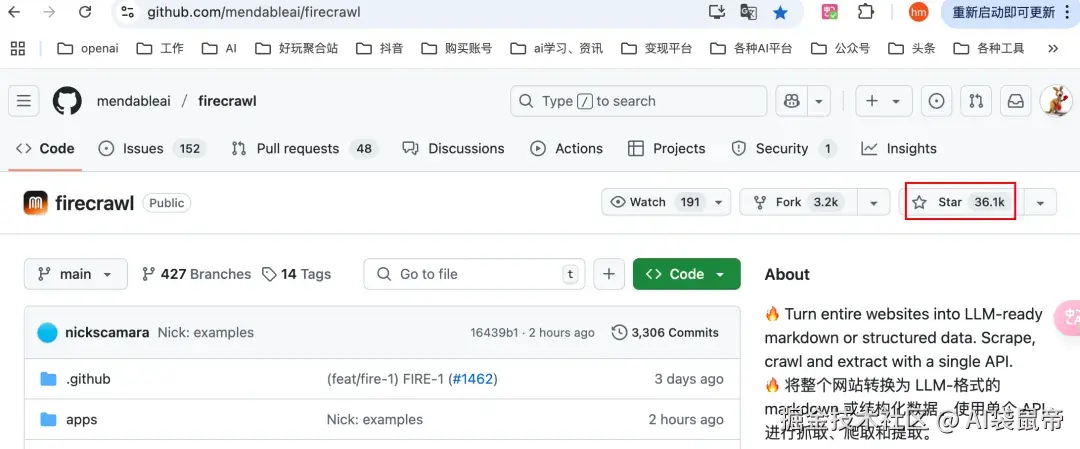Open GitHub Copilot chat icon
The height and width of the screenshot is (449, 1080).
(x=792, y=101)
